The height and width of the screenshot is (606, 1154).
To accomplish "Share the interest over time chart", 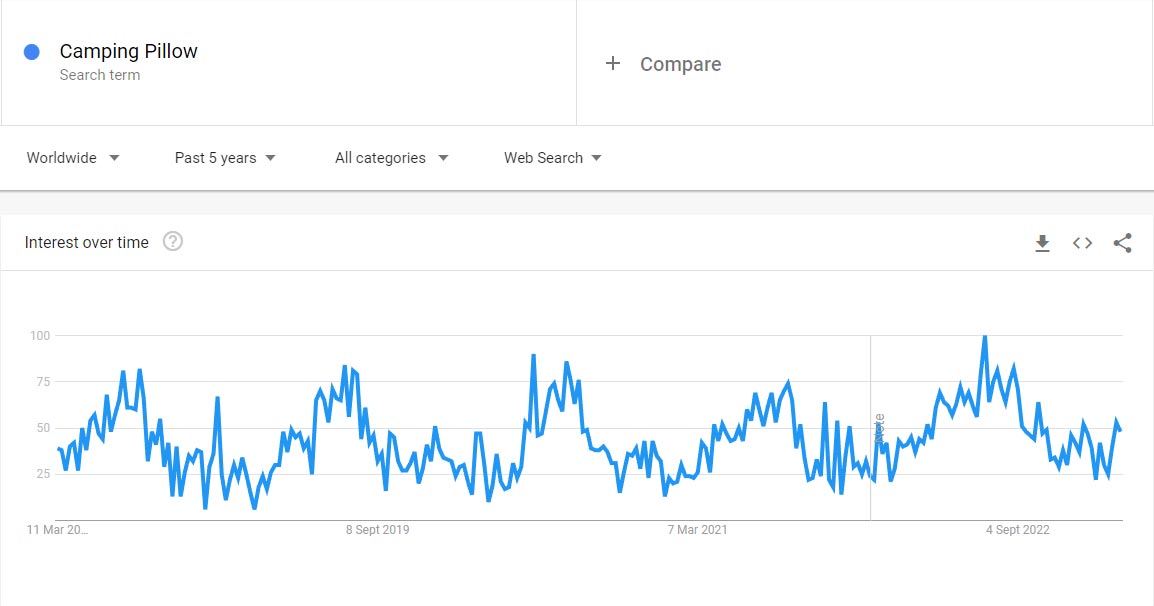I will [x=1122, y=243].
